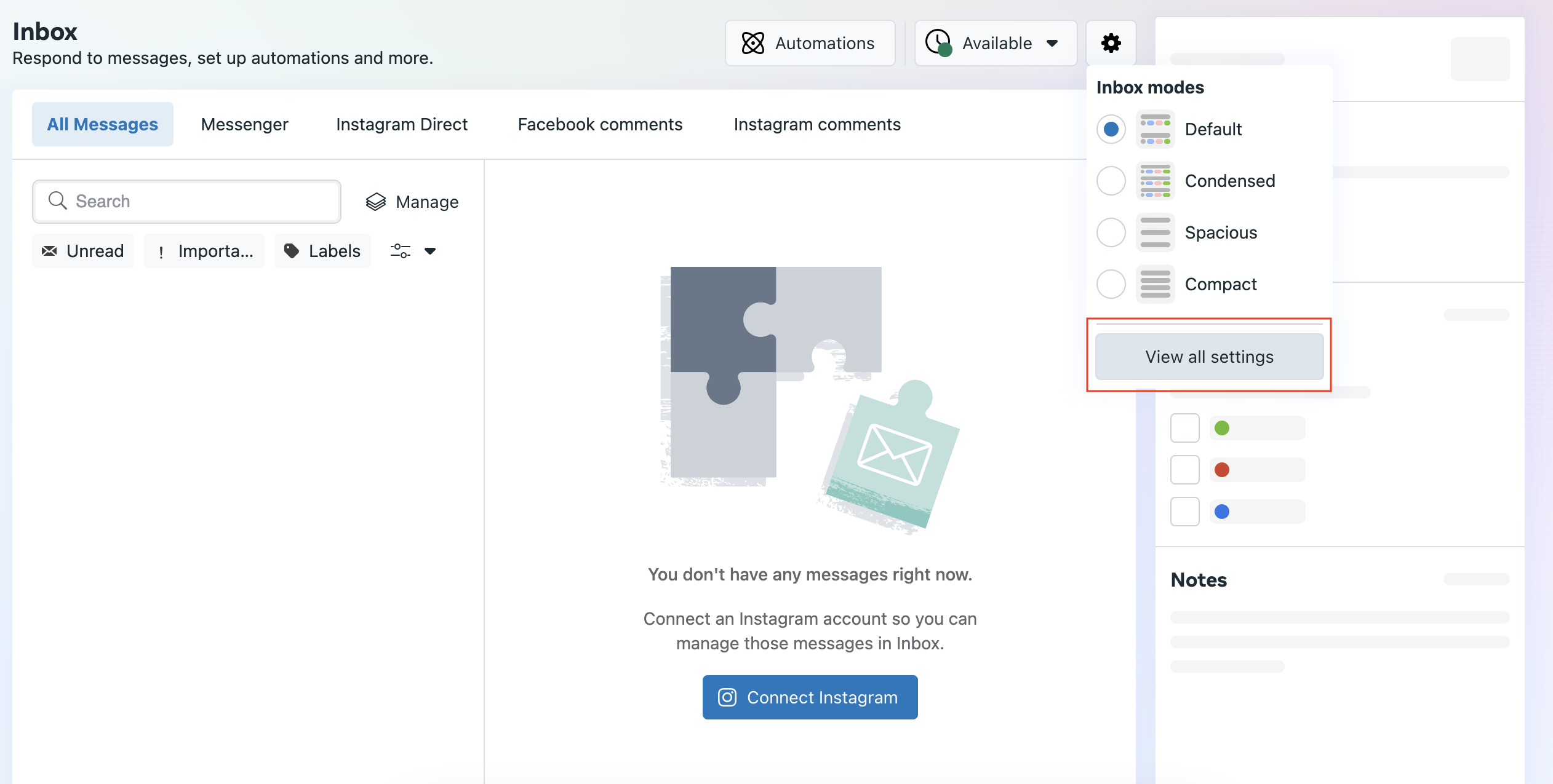Click the filter sliders icon

tap(401, 251)
